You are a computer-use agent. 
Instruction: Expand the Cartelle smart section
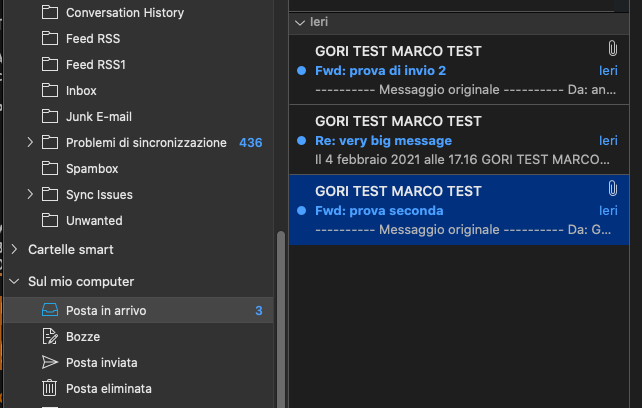point(14,249)
